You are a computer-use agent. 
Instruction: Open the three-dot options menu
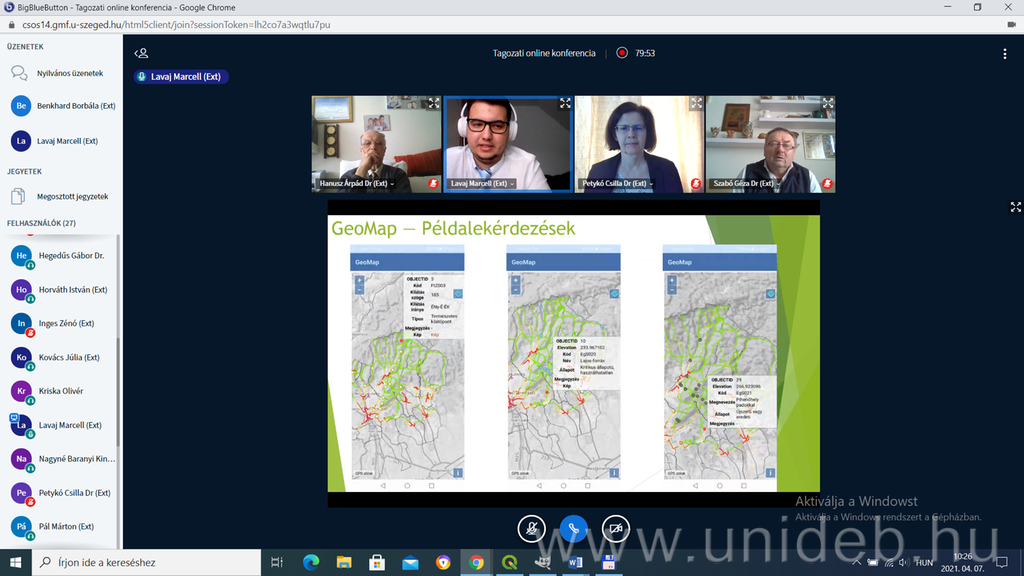tap(1005, 54)
